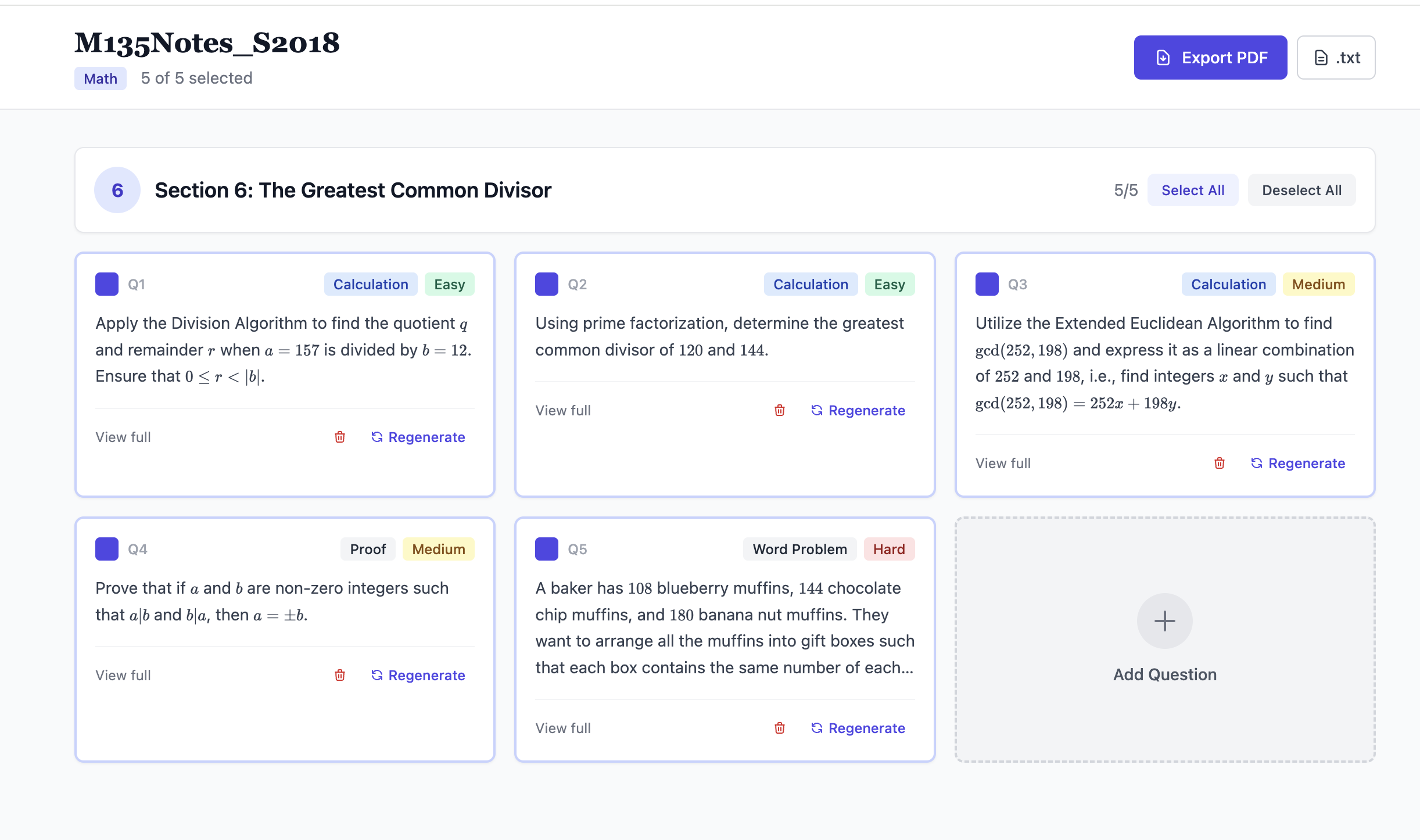Remove Q3 using its trash icon
The image size is (1420, 840).
1220,463
